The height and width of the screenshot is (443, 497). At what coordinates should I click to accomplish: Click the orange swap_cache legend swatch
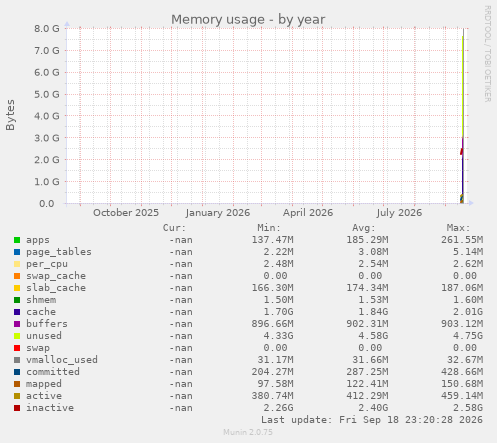coord(17,276)
